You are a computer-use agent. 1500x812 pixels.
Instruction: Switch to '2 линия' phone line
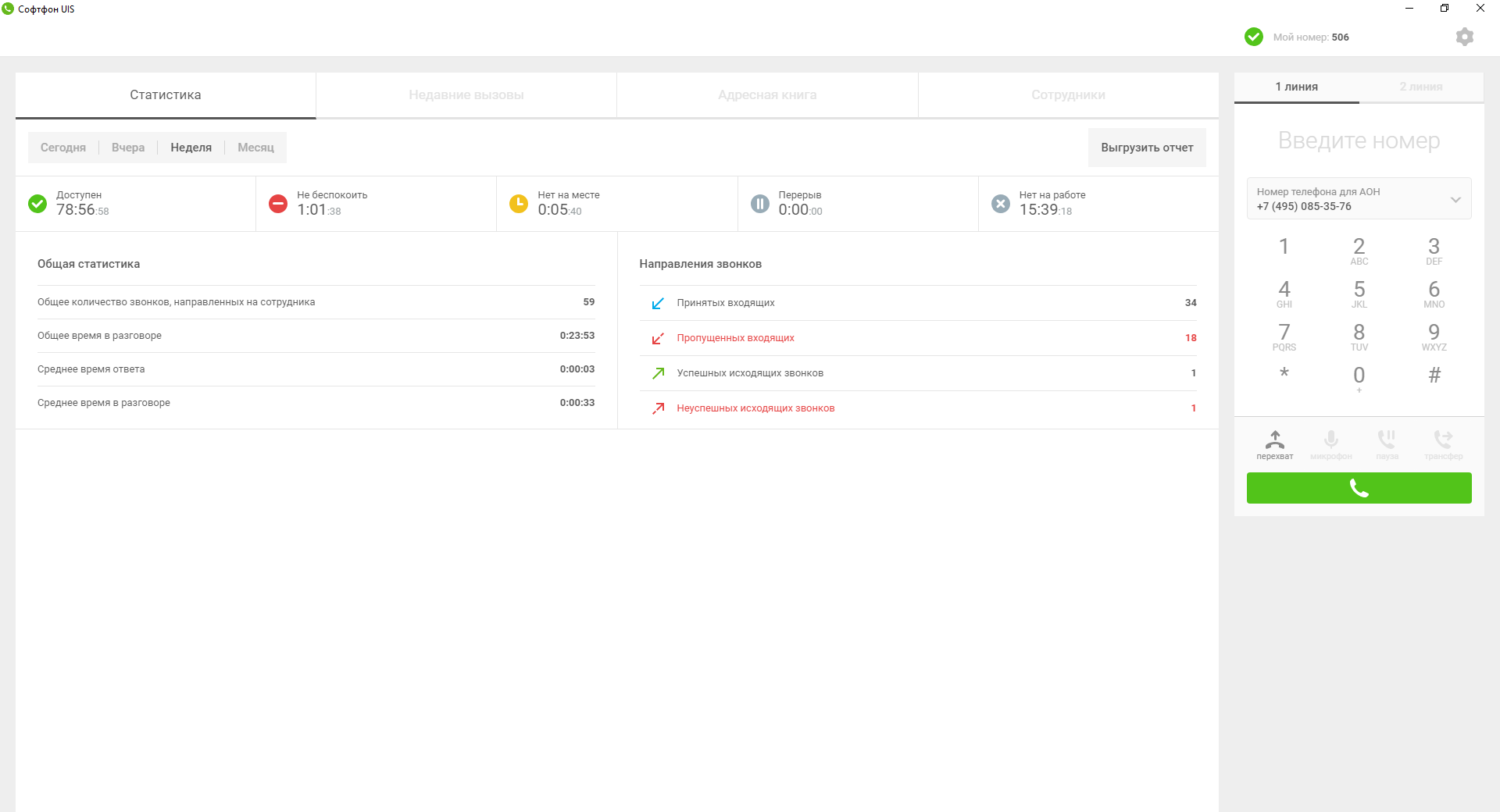1420,87
